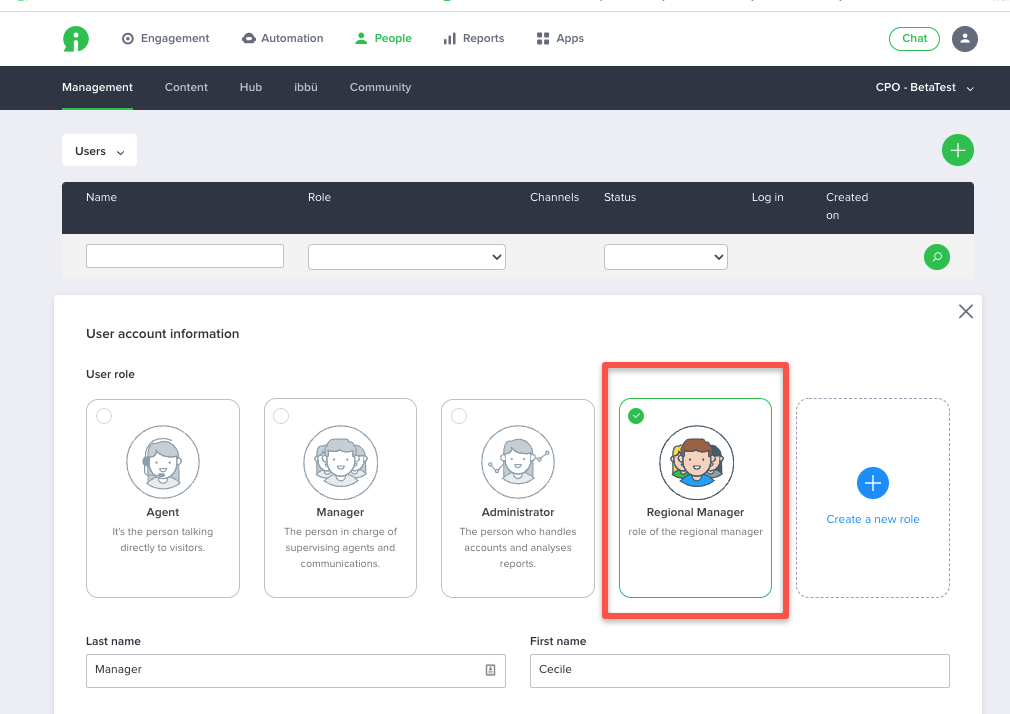
Task: Click the Created on column header
Action: tap(847, 206)
